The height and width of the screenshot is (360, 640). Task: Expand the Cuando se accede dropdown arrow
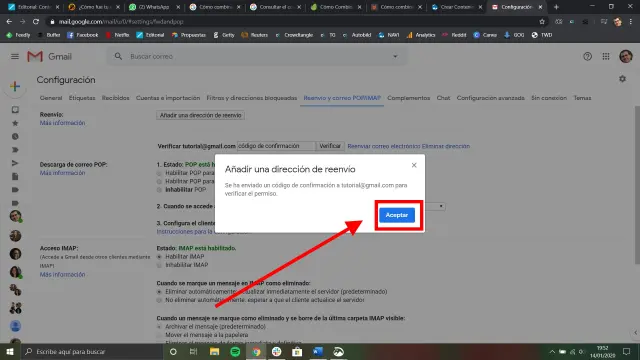441,206
